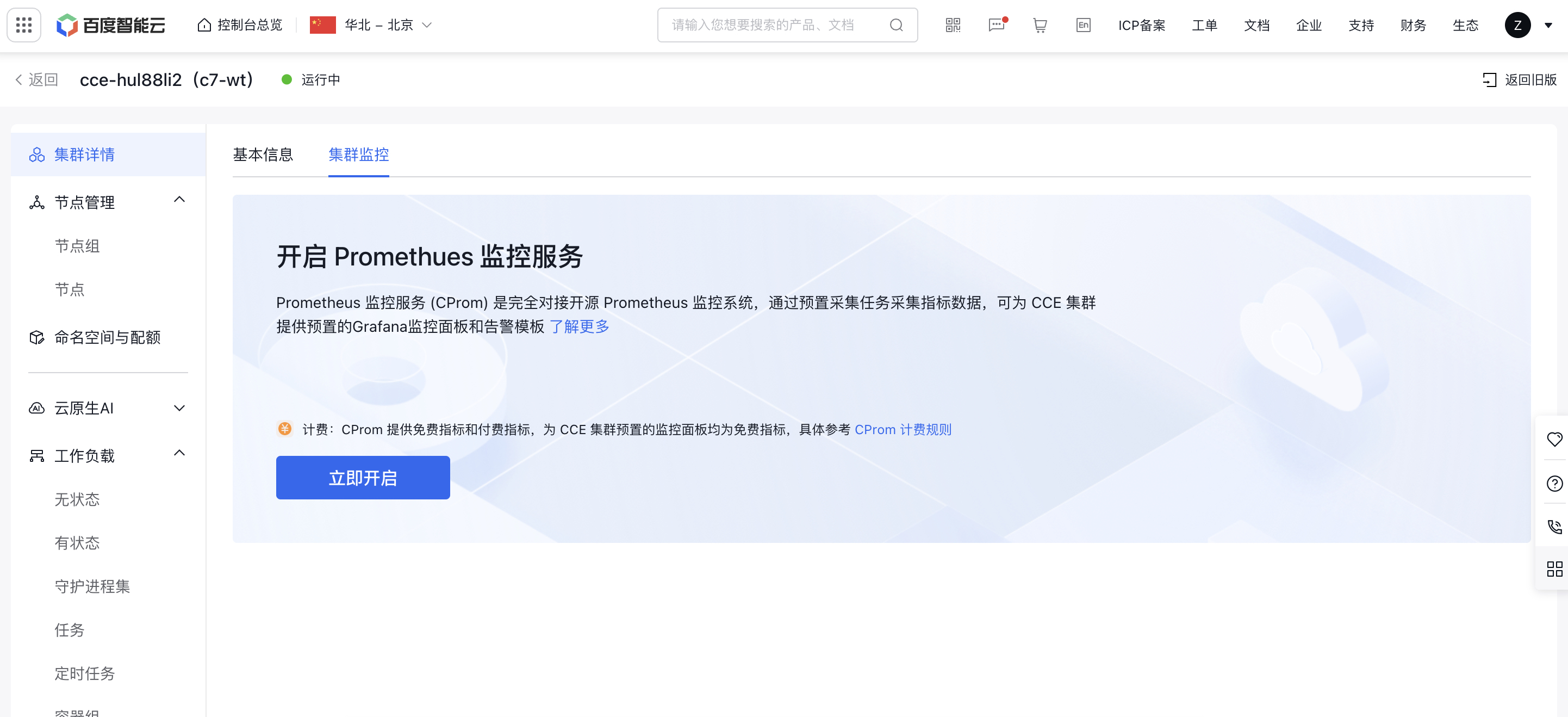The image size is (1568, 717).
Task: Open 无状态 workloads
Action: 77,499
